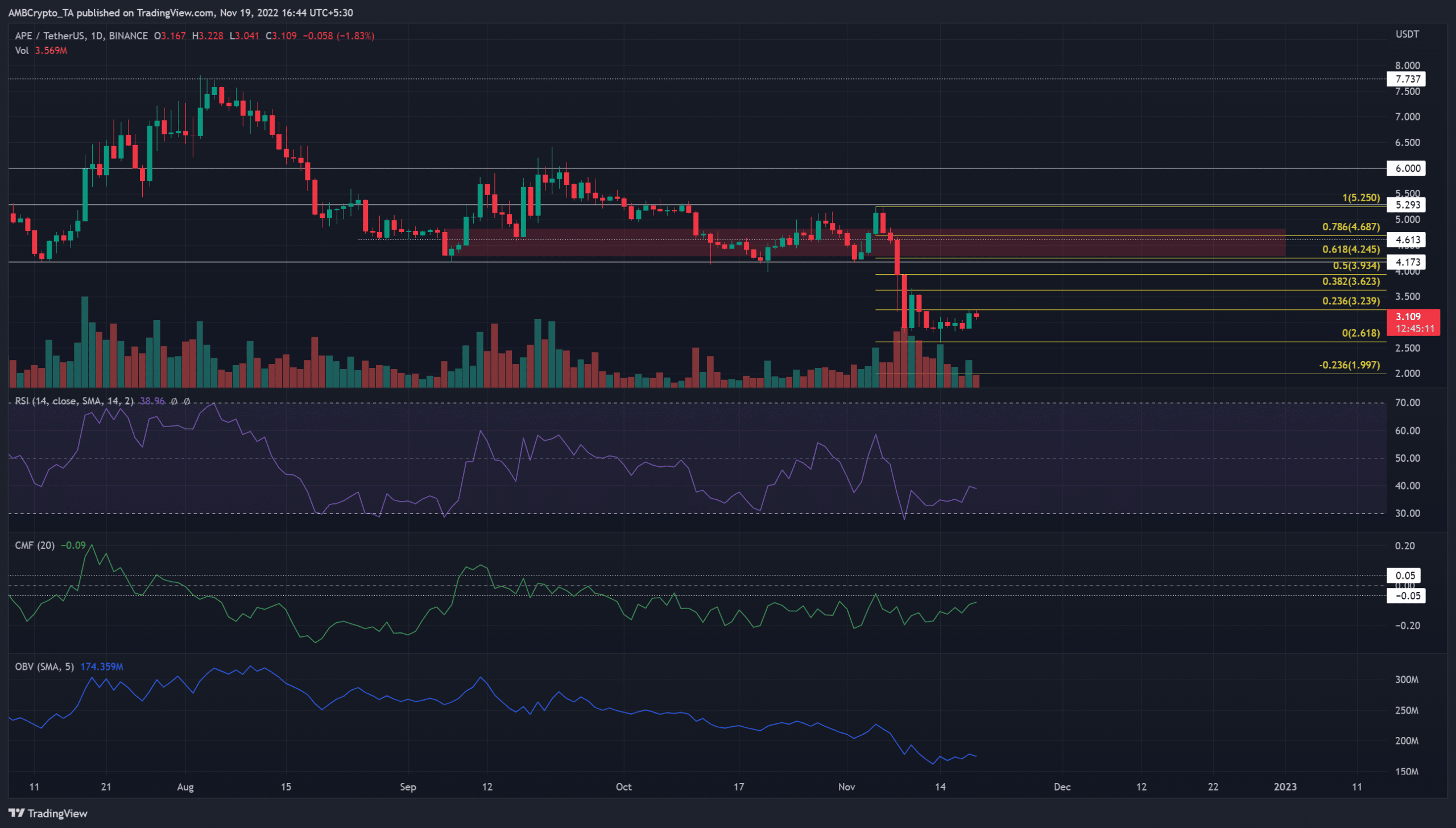
Task: Click the USDT currency label on price axis
Action: tap(1407, 34)
